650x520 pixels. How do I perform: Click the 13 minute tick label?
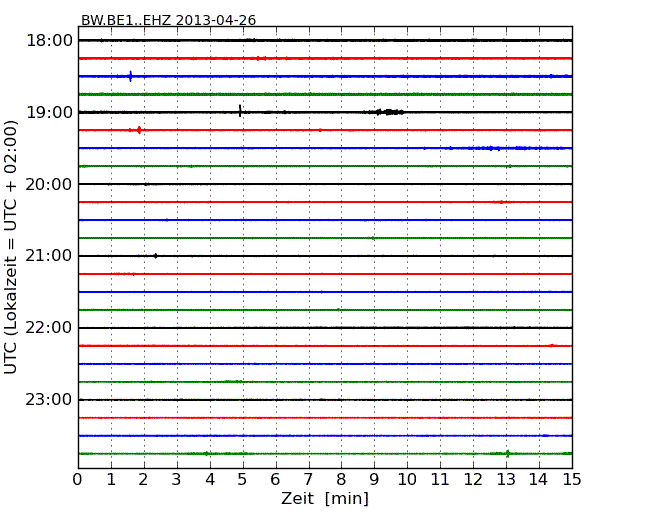point(506,480)
